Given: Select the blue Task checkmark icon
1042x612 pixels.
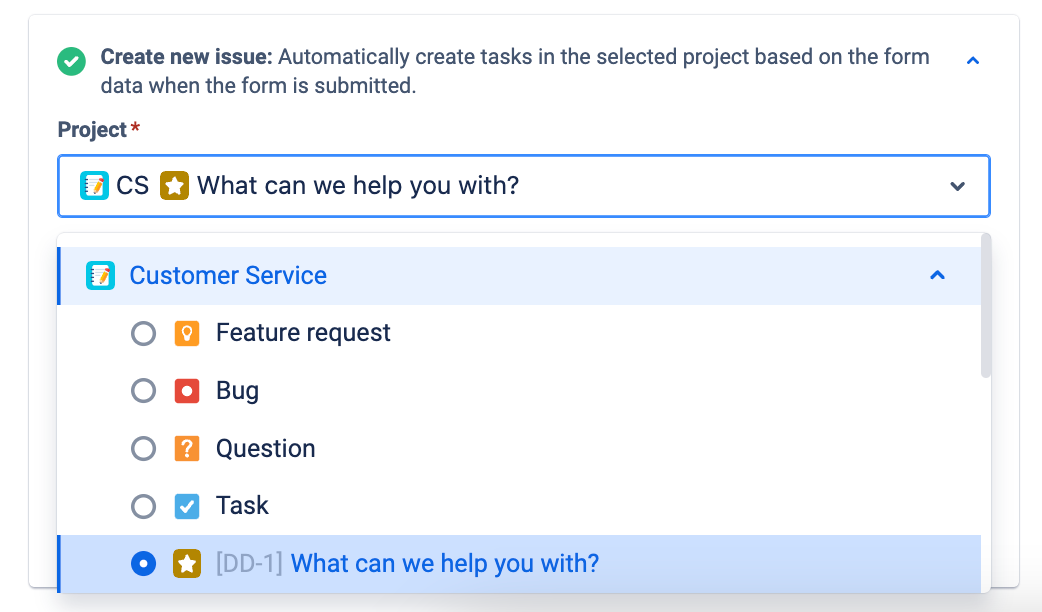Looking at the screenshot, I should coord(187,506).
